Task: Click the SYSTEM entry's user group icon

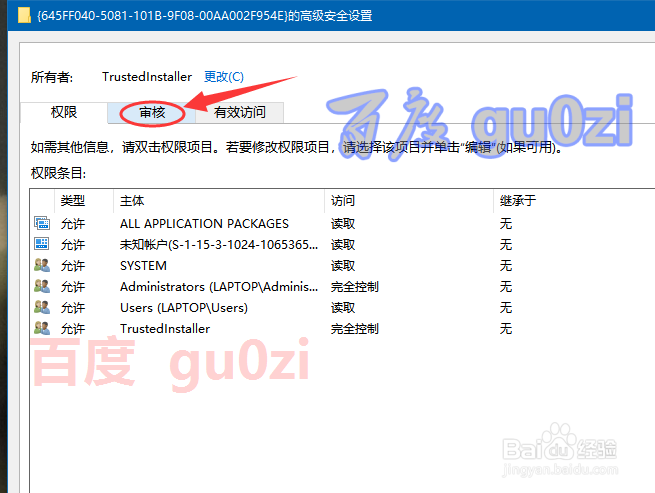Action: (42, 265)
